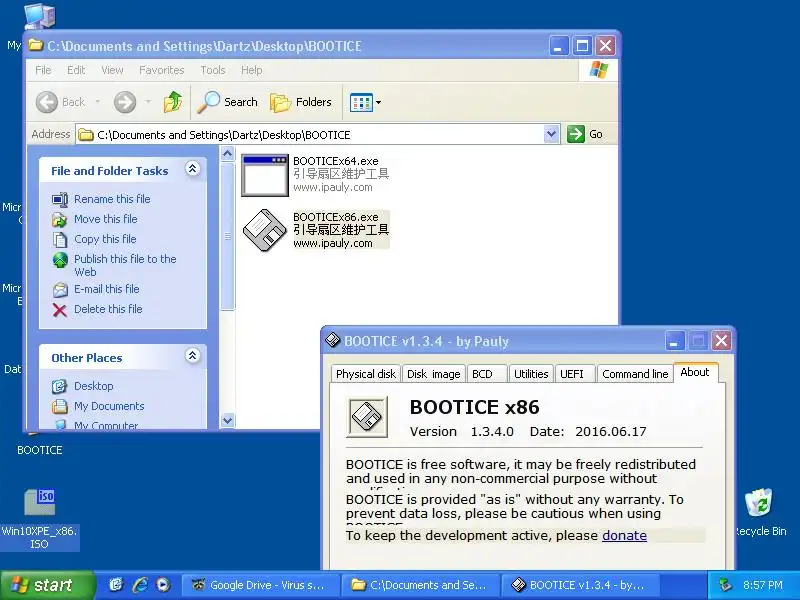Click the Forward arrow in Explorer toolbar
This screenshot has width=800, height=600.
[125, 102]
